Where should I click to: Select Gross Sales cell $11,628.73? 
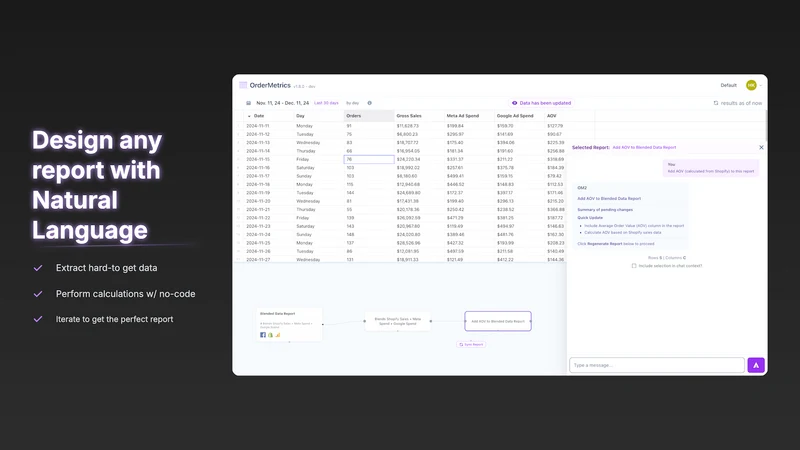[x=419, y=126]
